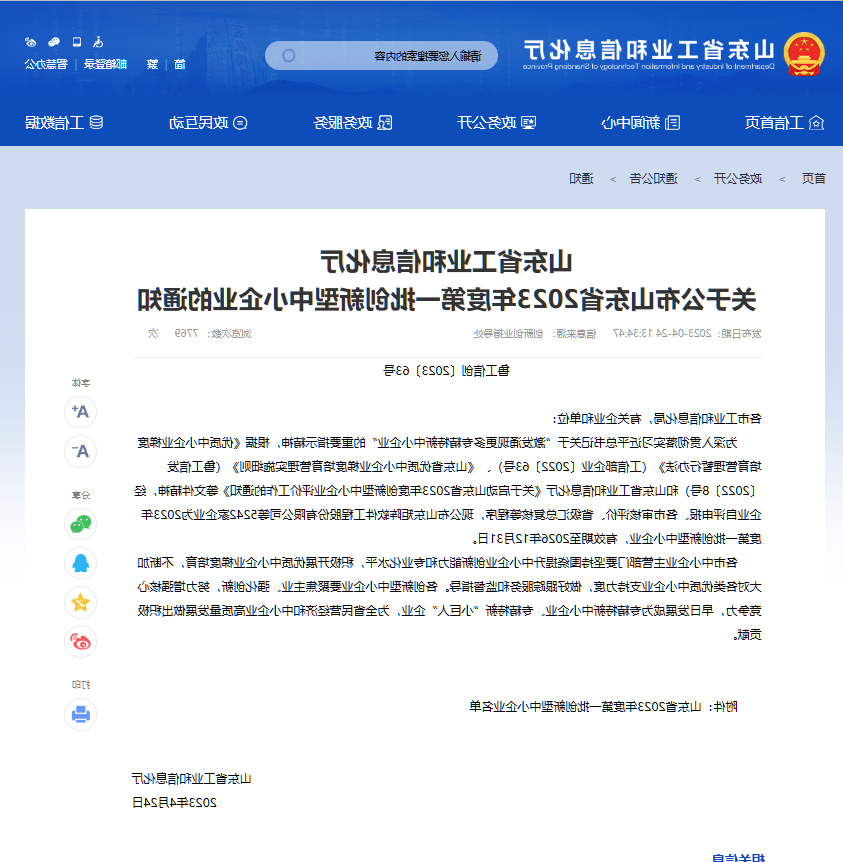Click 通知公告 in the breadcrumb
The width and height of the screenshot is (843, 862).
[x=653, y=179]
